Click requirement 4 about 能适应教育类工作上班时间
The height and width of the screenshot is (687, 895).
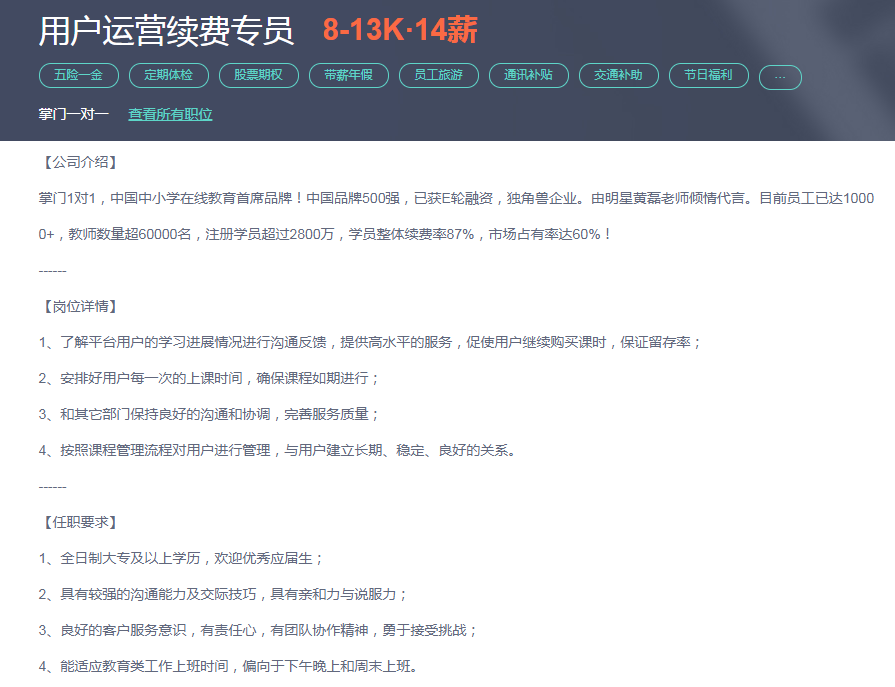tap(228, 666)
